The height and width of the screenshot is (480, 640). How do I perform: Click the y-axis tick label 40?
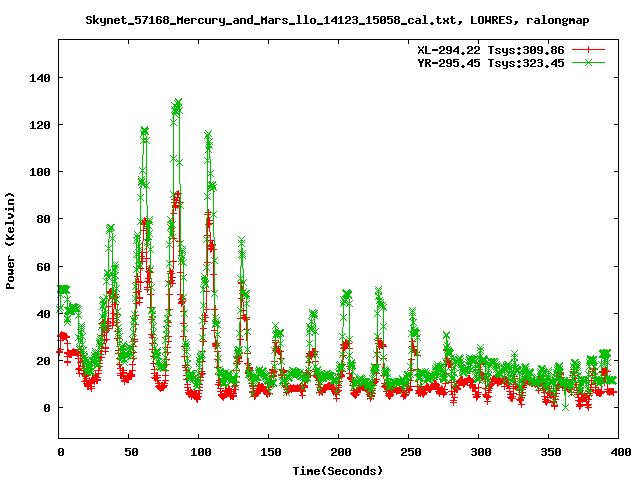44,313
